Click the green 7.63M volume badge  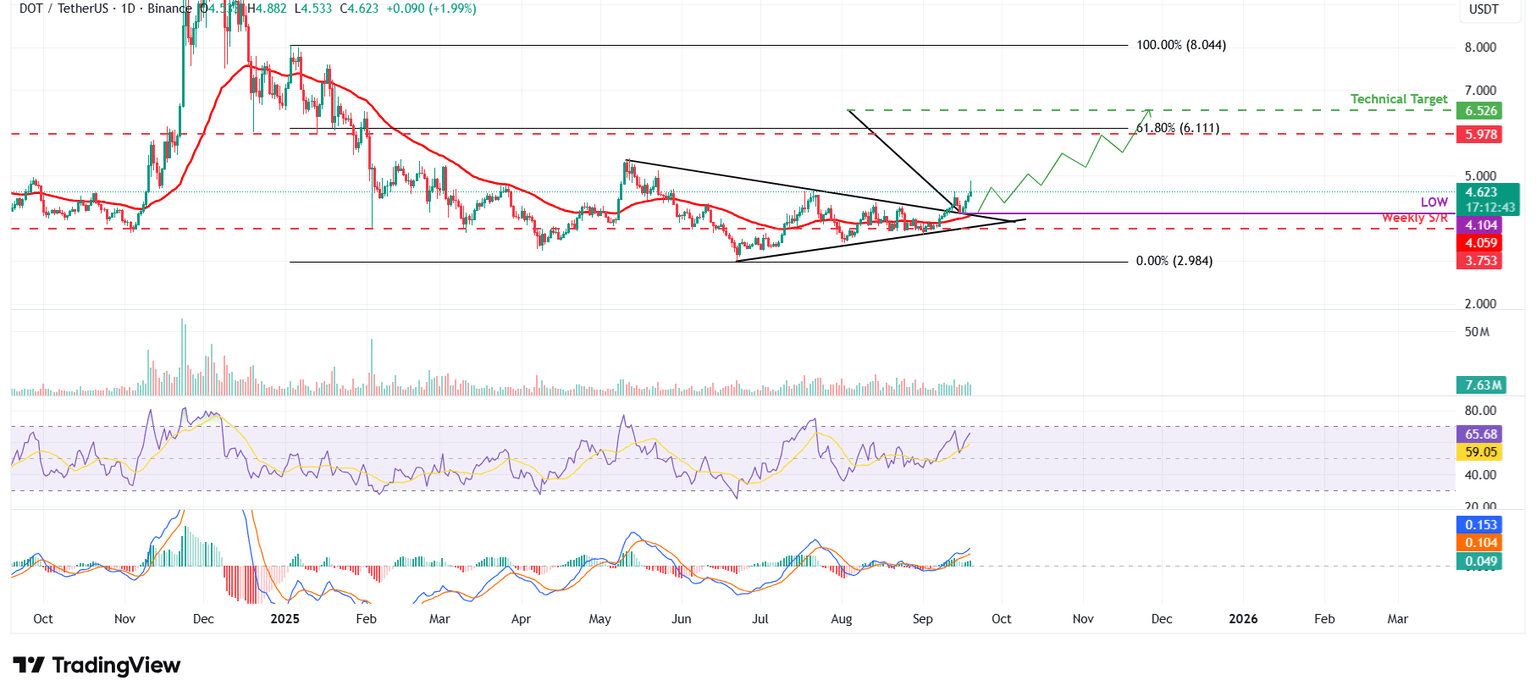[x=1481, y=384]
